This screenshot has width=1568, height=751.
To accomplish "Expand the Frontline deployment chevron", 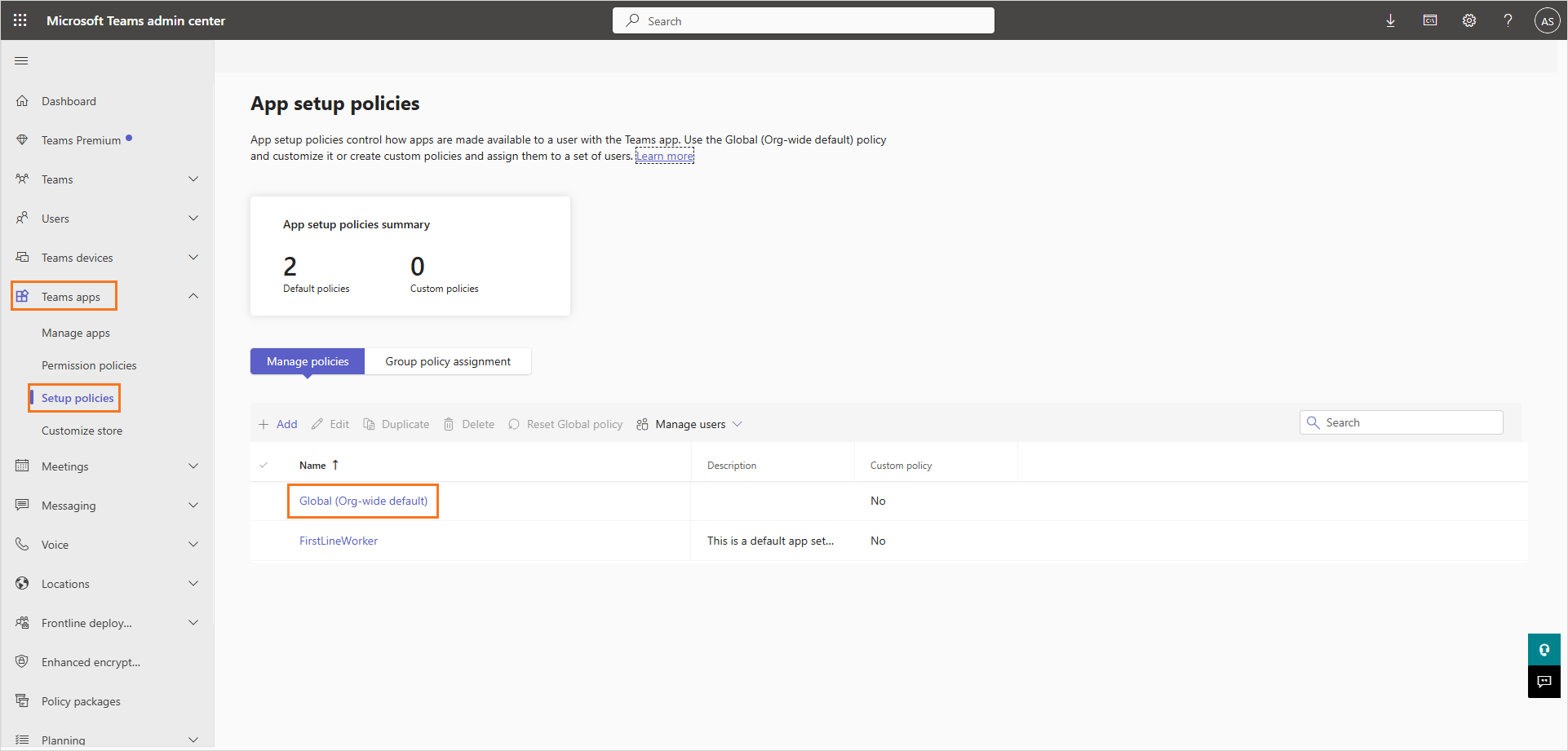I will 193,622.
